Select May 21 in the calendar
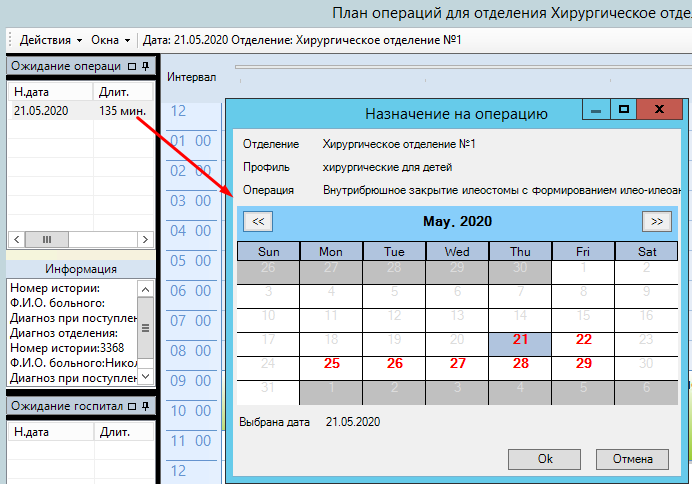This screenshot has height=484, width=692. pos(520,344)
